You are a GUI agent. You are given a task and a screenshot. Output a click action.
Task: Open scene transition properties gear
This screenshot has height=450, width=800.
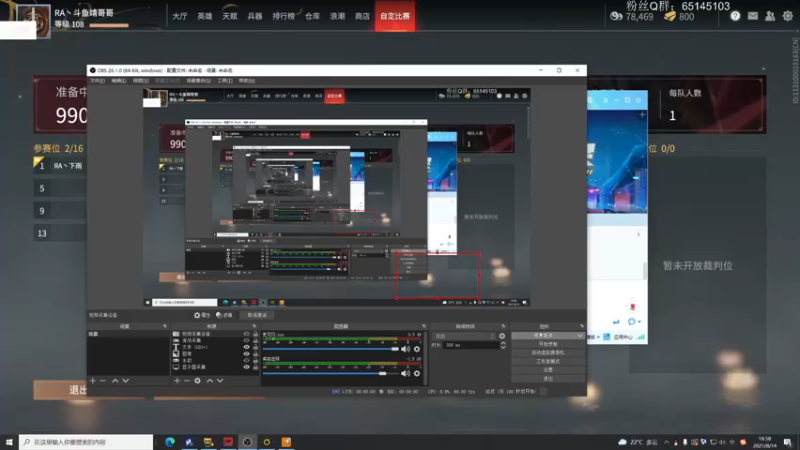tap(502, 336)
